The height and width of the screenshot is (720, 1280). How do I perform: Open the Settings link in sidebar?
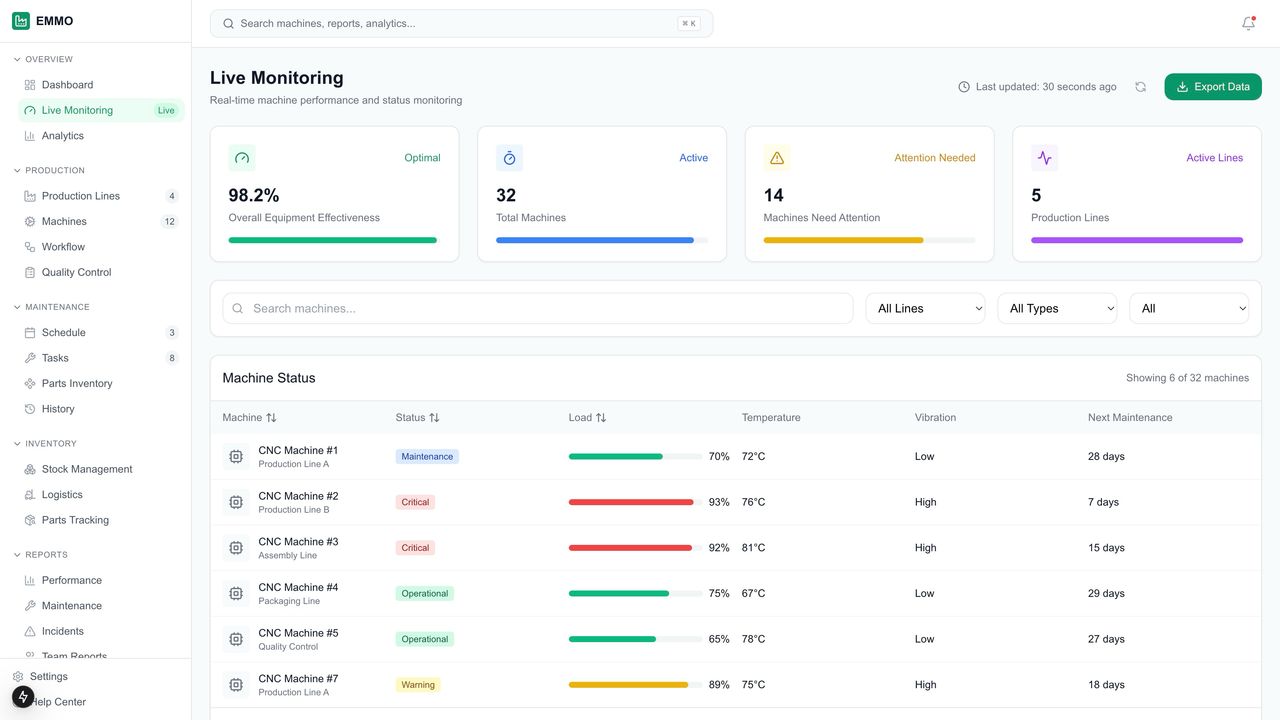(48, 676)
